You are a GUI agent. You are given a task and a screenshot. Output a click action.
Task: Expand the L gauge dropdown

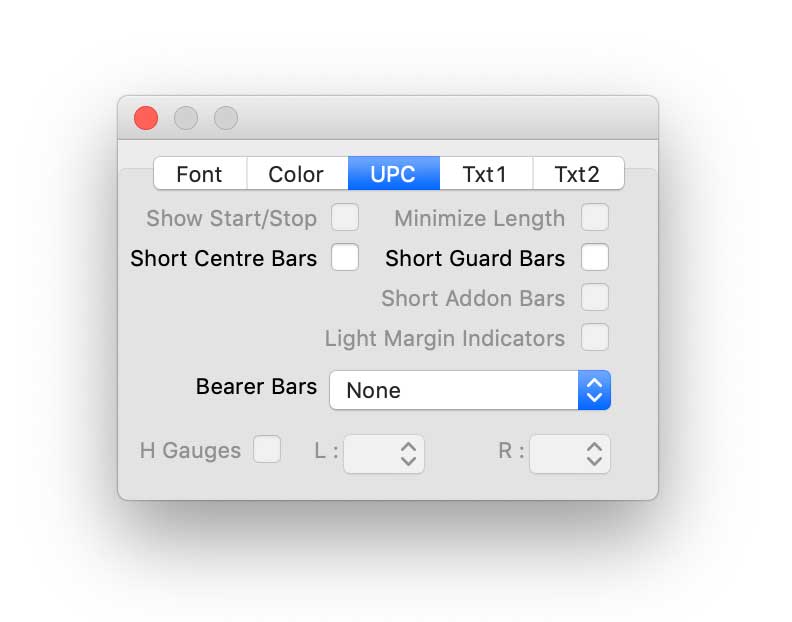tap(385, 453)
